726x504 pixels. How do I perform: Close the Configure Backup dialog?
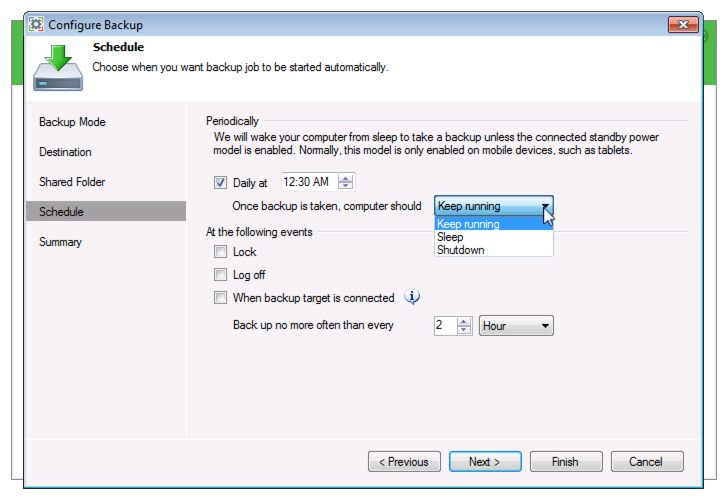tap(683, 25)
